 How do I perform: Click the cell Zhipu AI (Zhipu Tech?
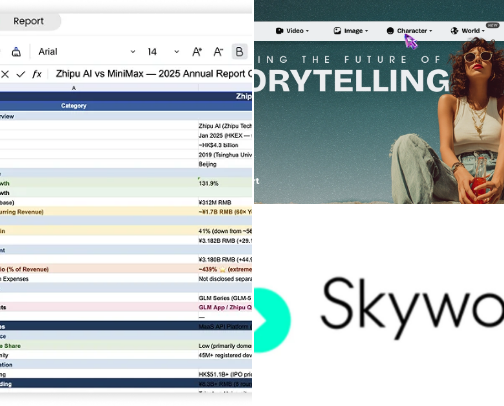click(x=225, y=126)
